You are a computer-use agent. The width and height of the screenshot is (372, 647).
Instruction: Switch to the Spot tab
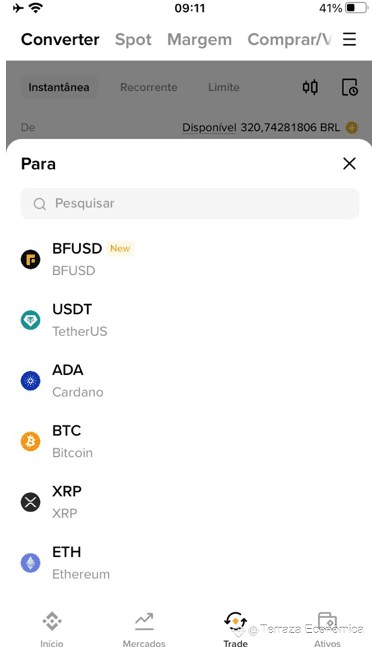[133, 40]
